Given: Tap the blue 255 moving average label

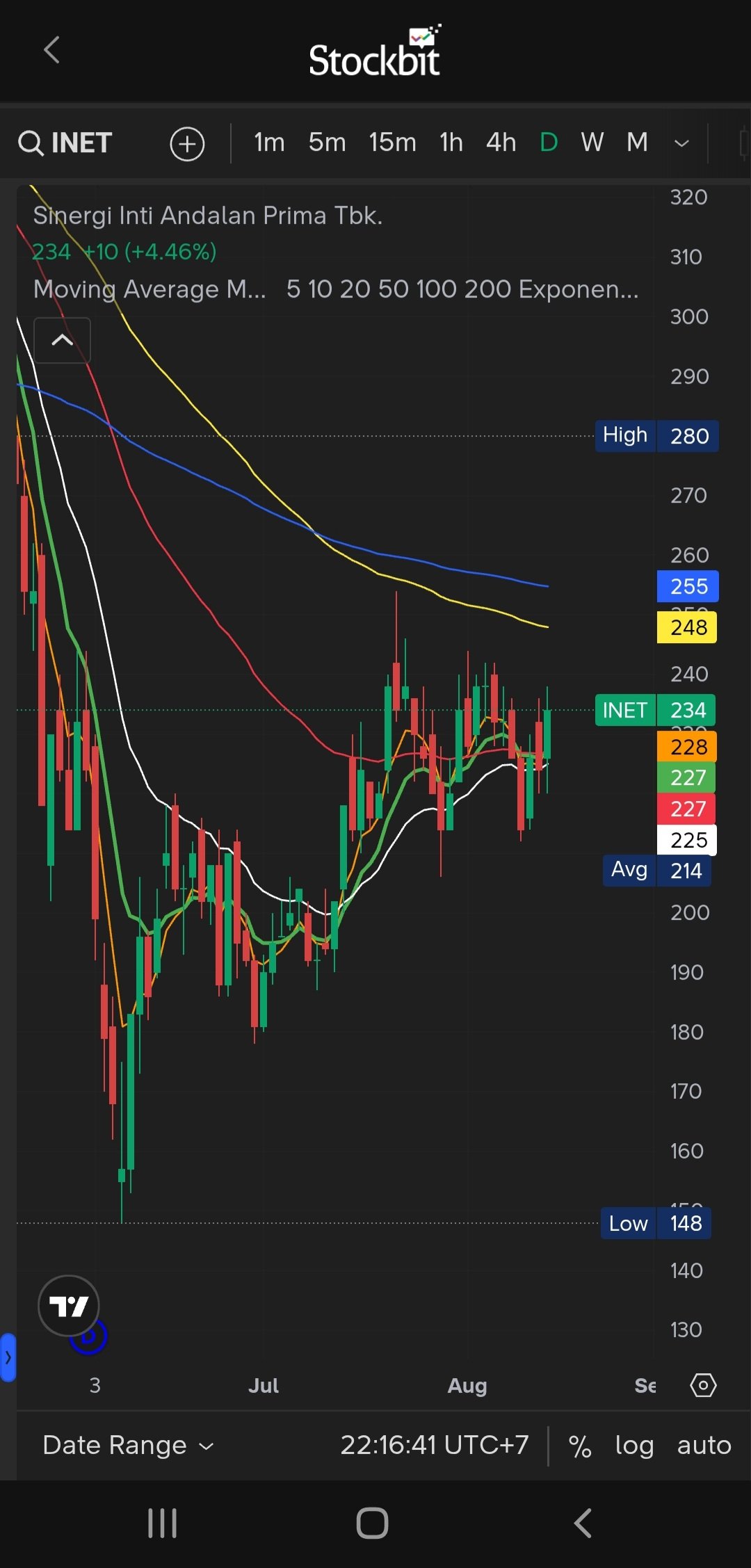Looking at the screenshot, I should pyautogui.click(x=688, y=586).
